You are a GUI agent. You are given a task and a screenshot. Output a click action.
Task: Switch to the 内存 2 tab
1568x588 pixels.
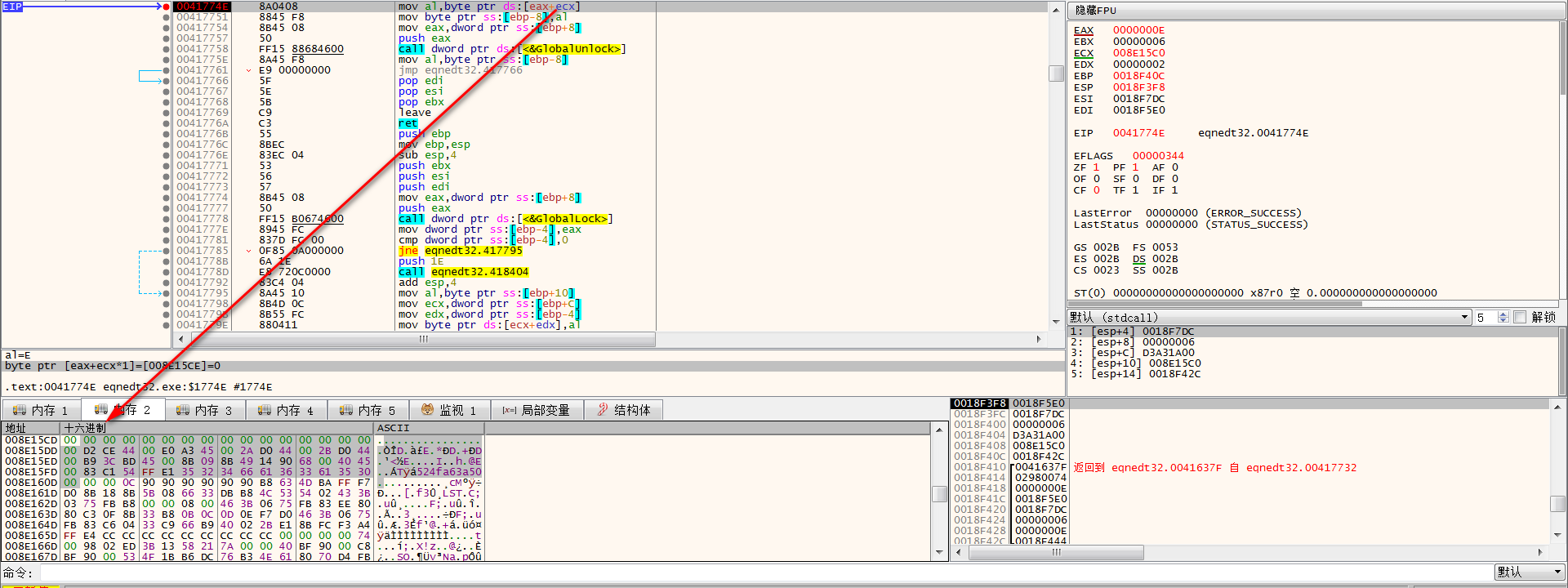124,410
